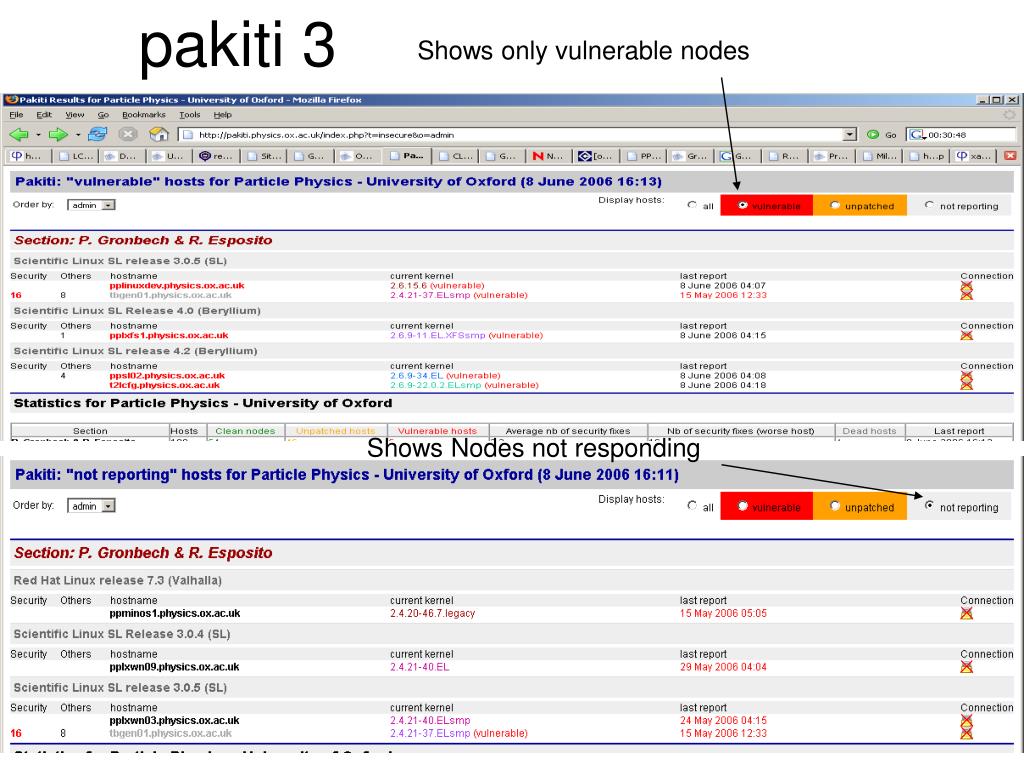Close the current tab with red X
1024x768 pixels.
pos(1010,155)
